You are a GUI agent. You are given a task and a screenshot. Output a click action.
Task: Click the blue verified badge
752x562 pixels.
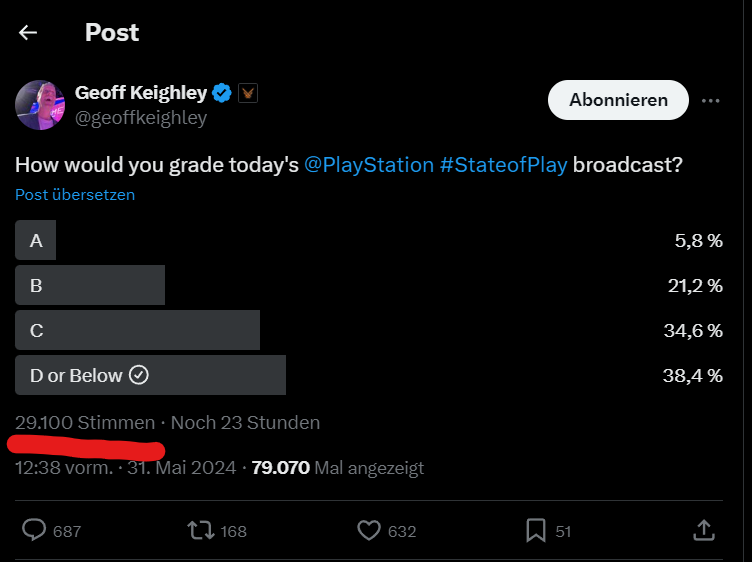(x=222, y=93)
